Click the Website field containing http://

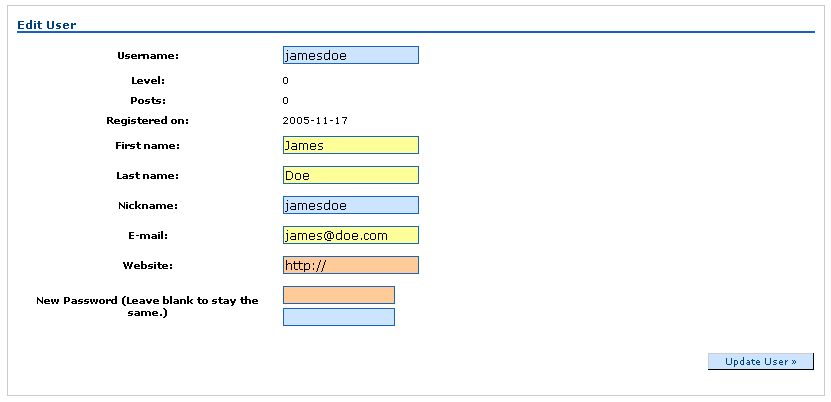tap(351, 265)
